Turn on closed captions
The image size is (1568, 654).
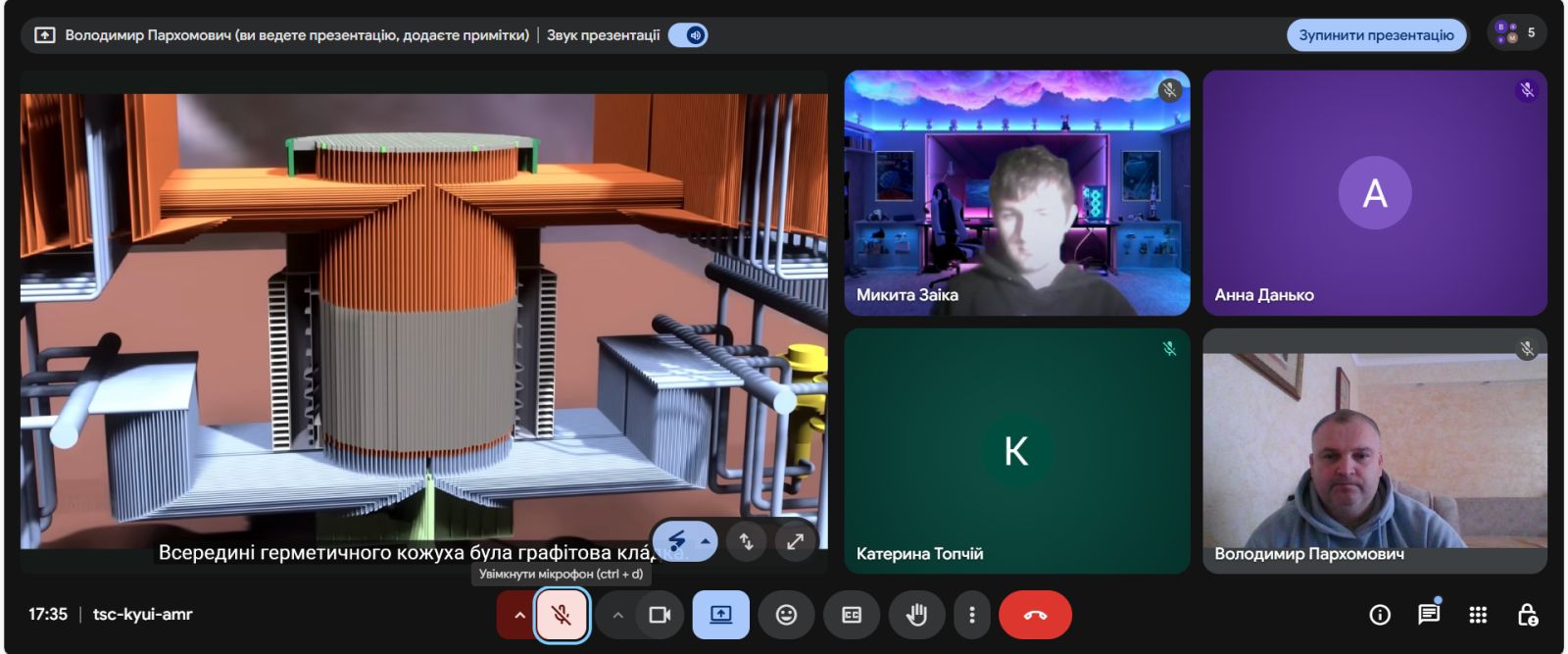pos(852,615)
